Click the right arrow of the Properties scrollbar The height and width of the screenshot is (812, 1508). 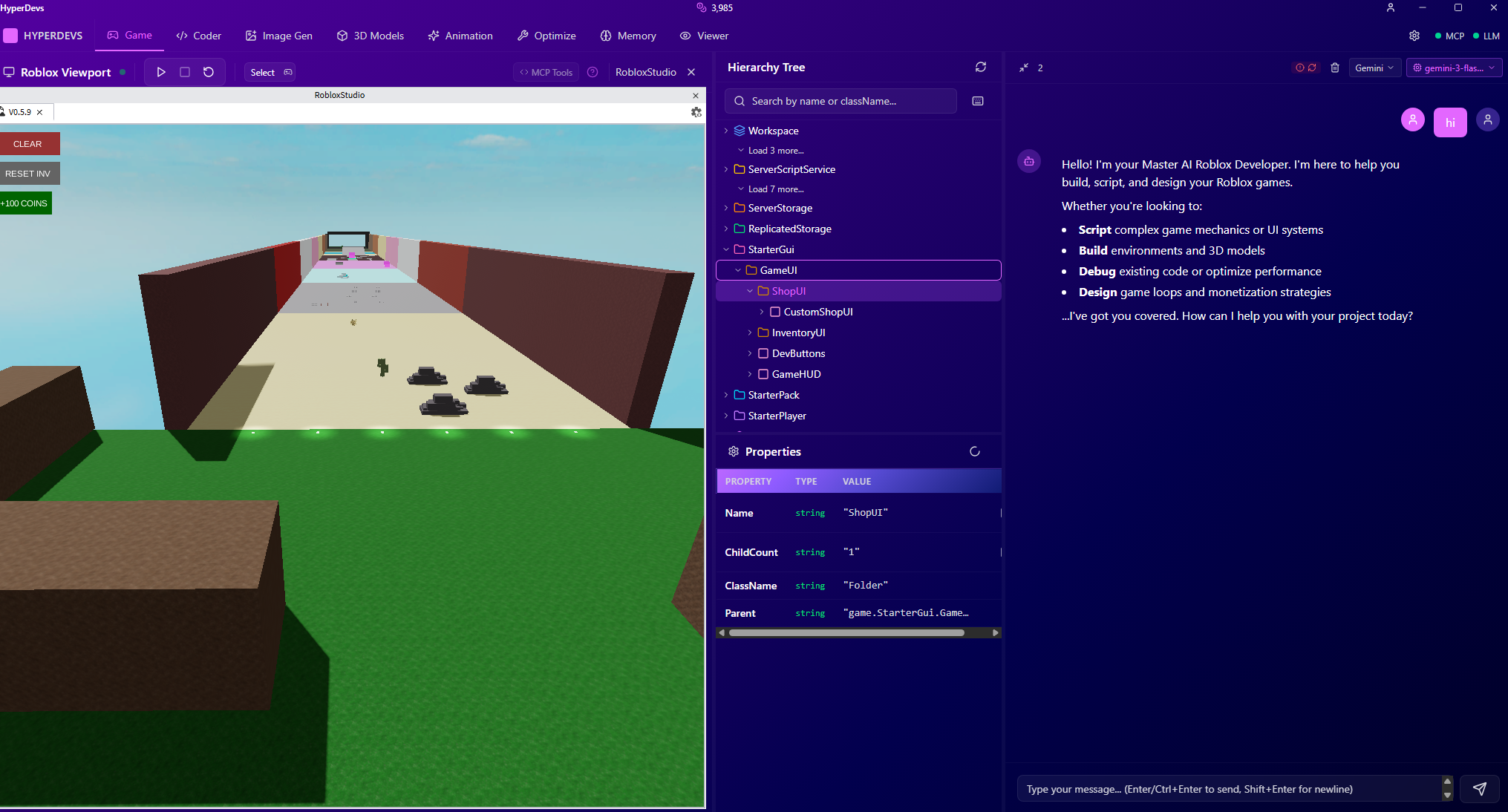(996, 633)
